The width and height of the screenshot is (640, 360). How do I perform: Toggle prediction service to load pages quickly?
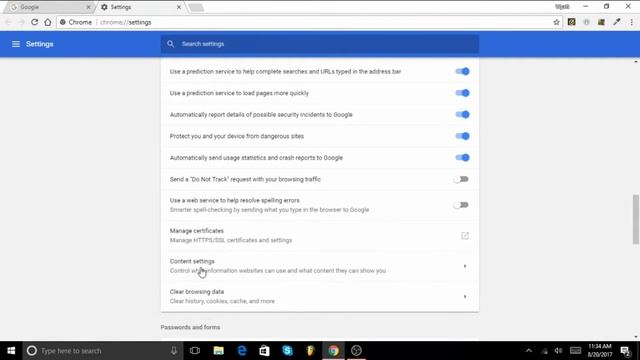(462, 93)
